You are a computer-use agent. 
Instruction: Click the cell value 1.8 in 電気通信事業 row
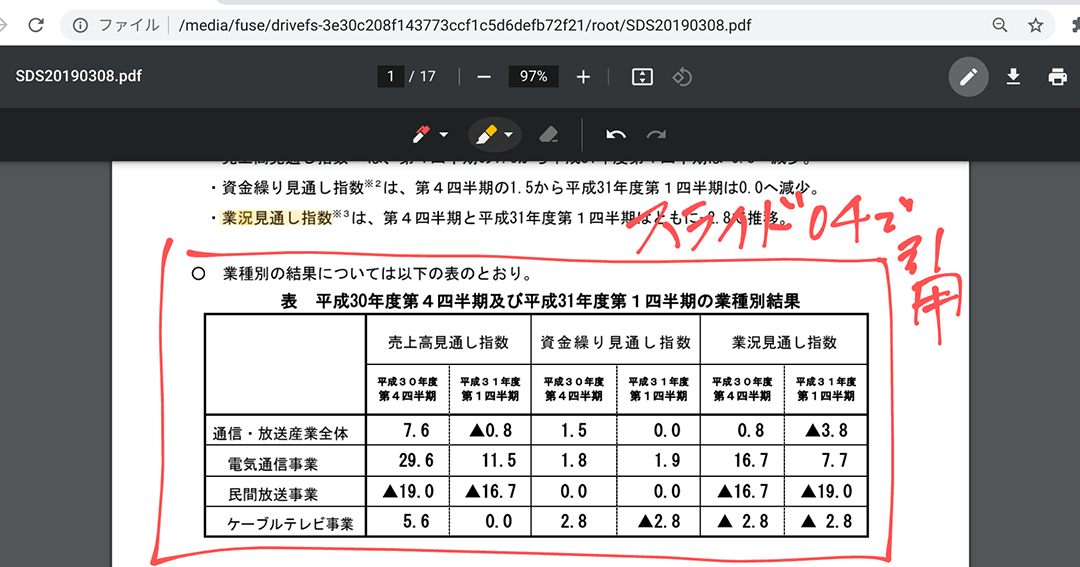coord(573,460)
